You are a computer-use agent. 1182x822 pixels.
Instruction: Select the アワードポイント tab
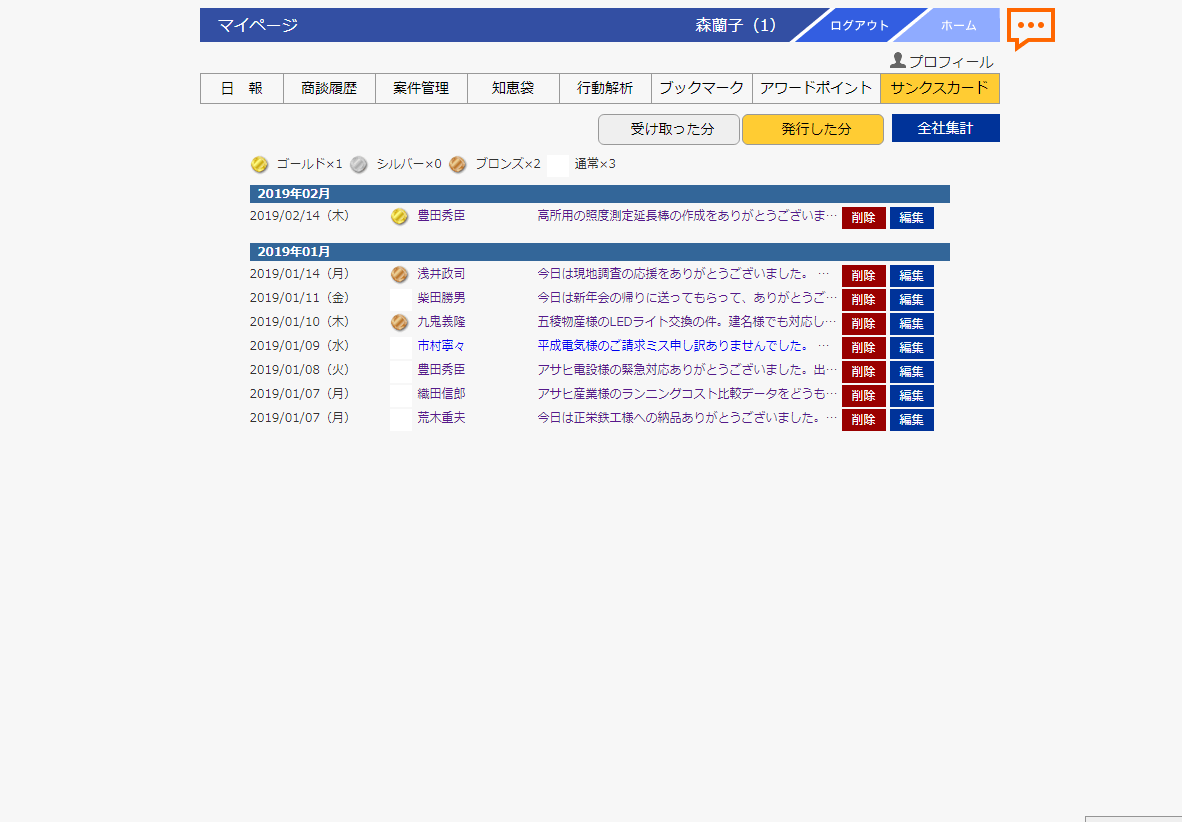click(x=816, y=88)
